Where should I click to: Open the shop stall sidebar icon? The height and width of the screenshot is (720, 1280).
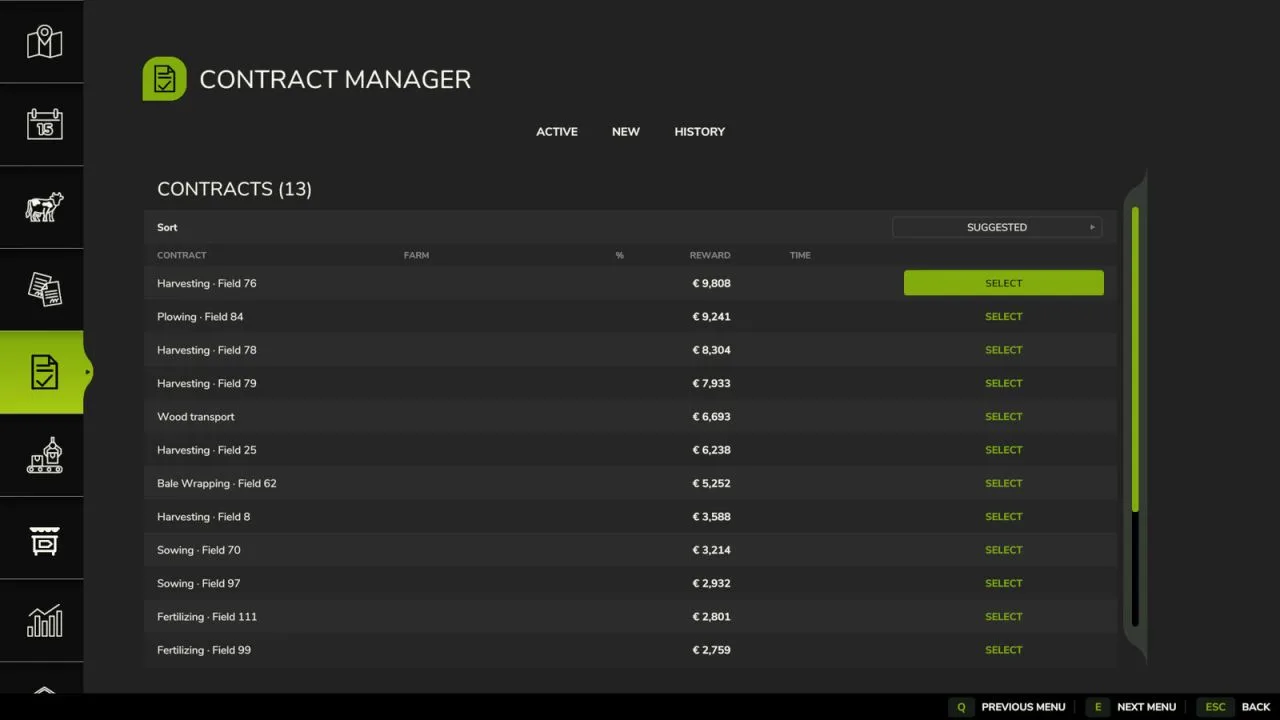click(44, 539)
